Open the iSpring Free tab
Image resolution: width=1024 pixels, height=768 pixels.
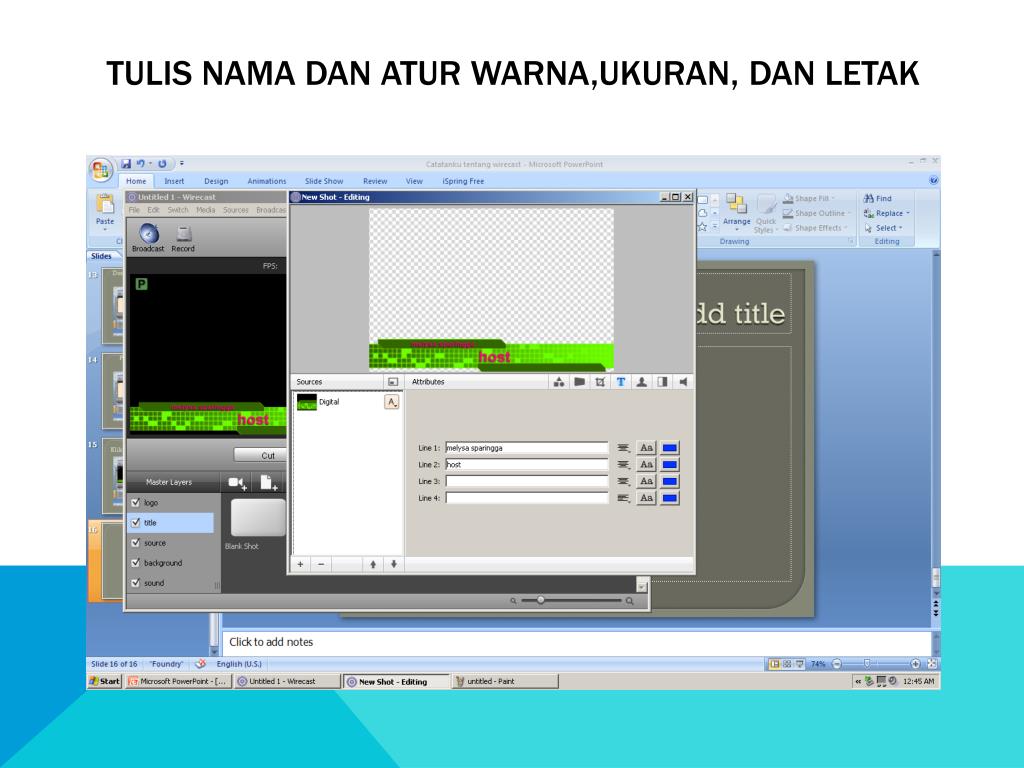pyautogui.click(x=463, y=182)
